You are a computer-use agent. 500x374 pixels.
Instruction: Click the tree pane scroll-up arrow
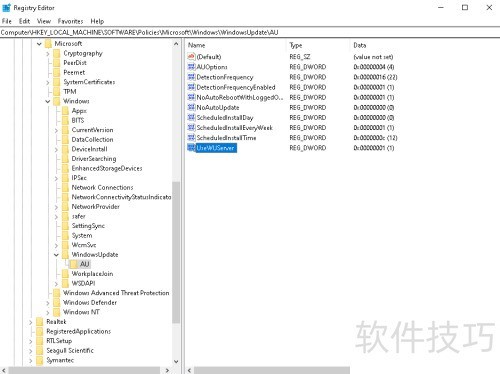pos(176,44)
